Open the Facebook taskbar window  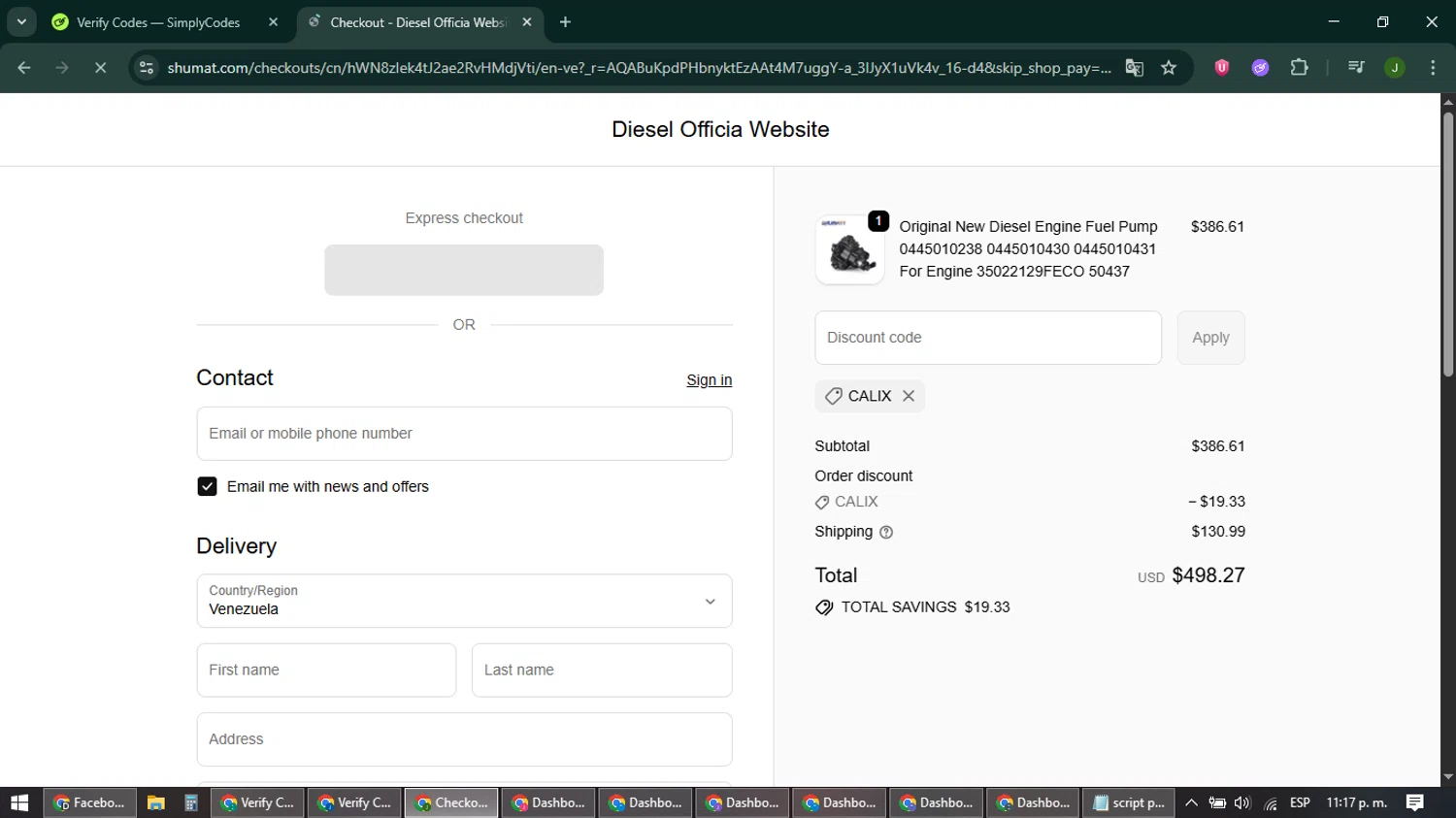point(89,802)
